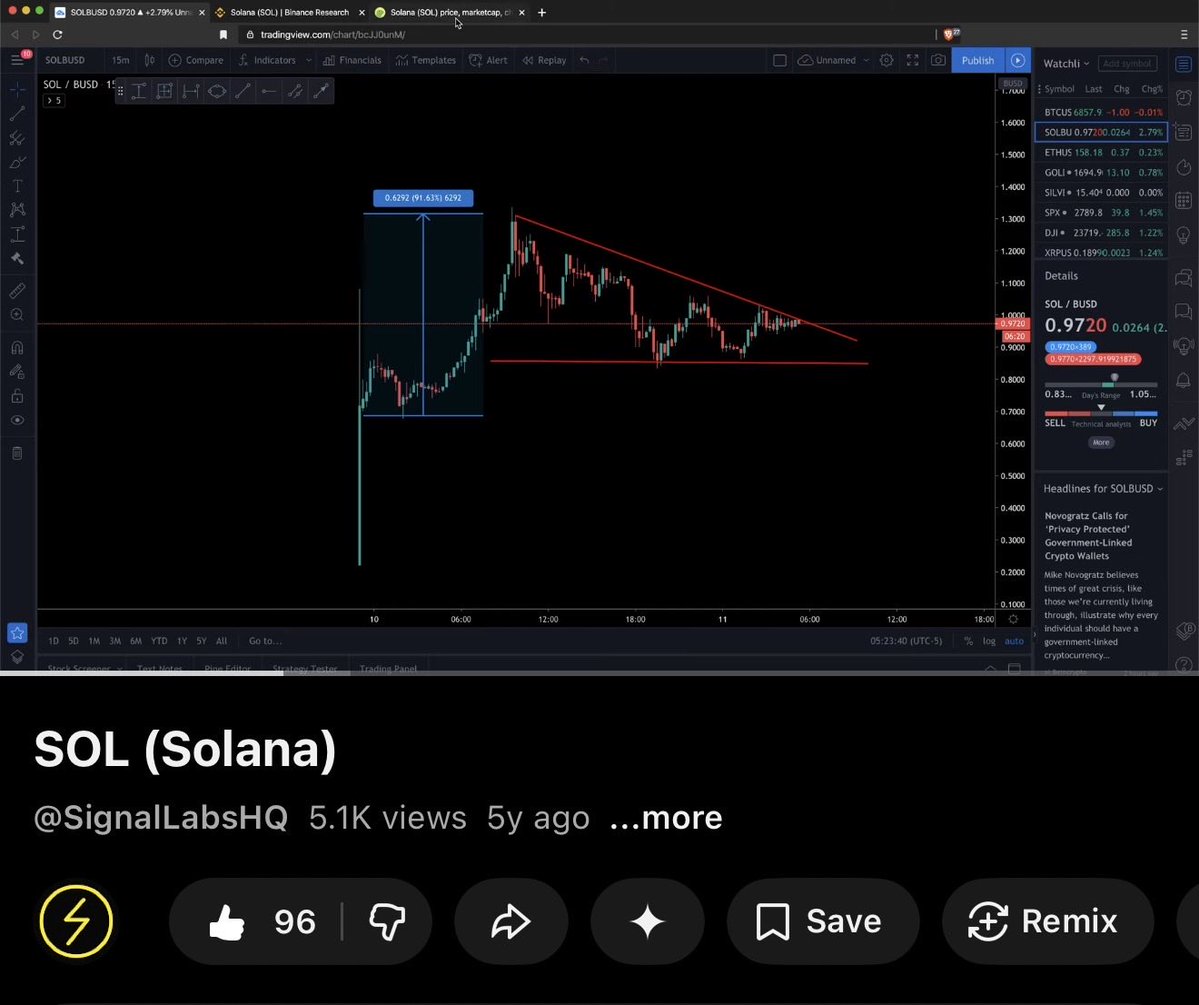This screenshot has height=1005, width=1199.
Task: Toggle lock all drawing tools
Action: click(17, 396)
